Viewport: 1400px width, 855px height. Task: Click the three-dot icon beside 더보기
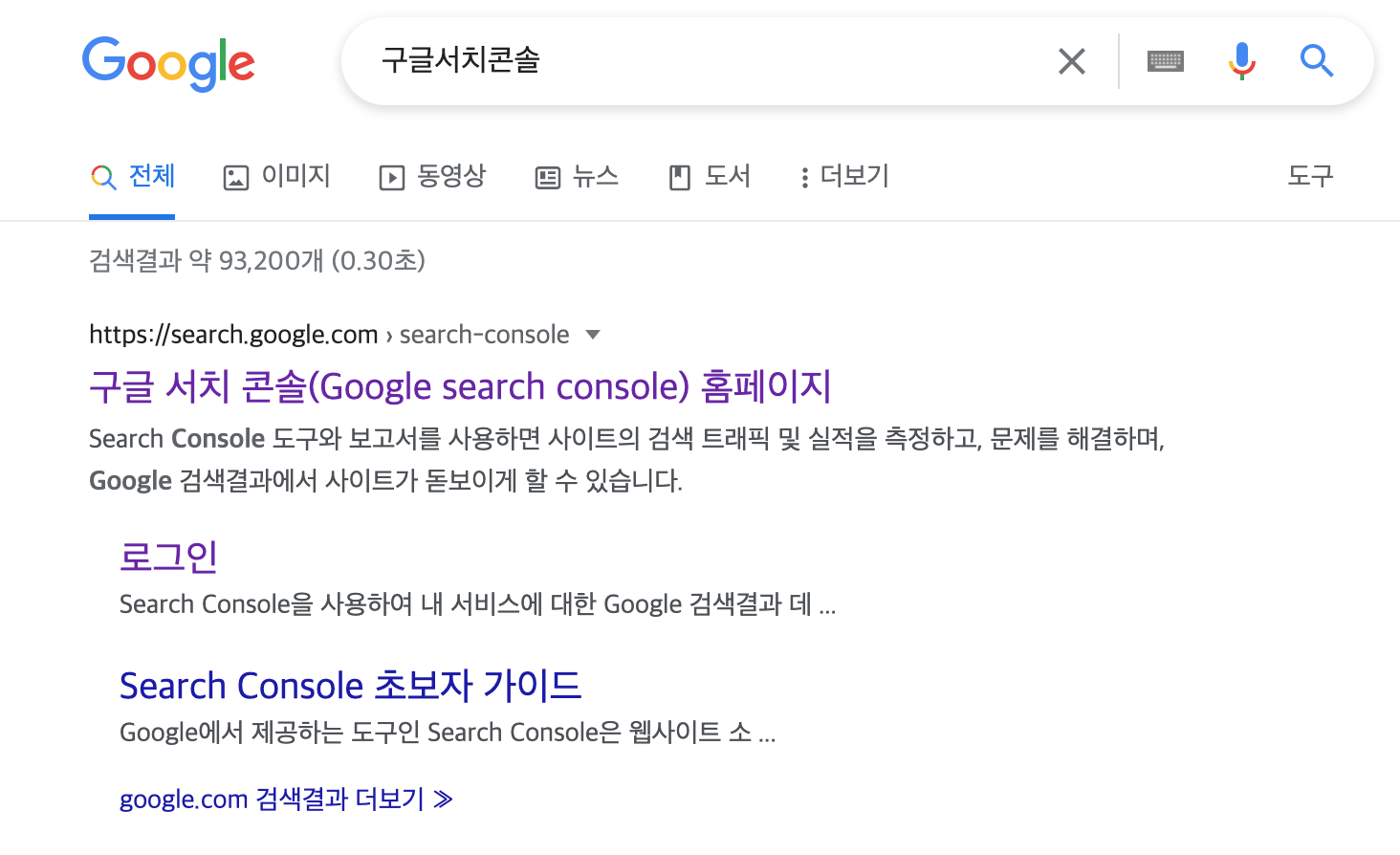click(x=805, y=178)
